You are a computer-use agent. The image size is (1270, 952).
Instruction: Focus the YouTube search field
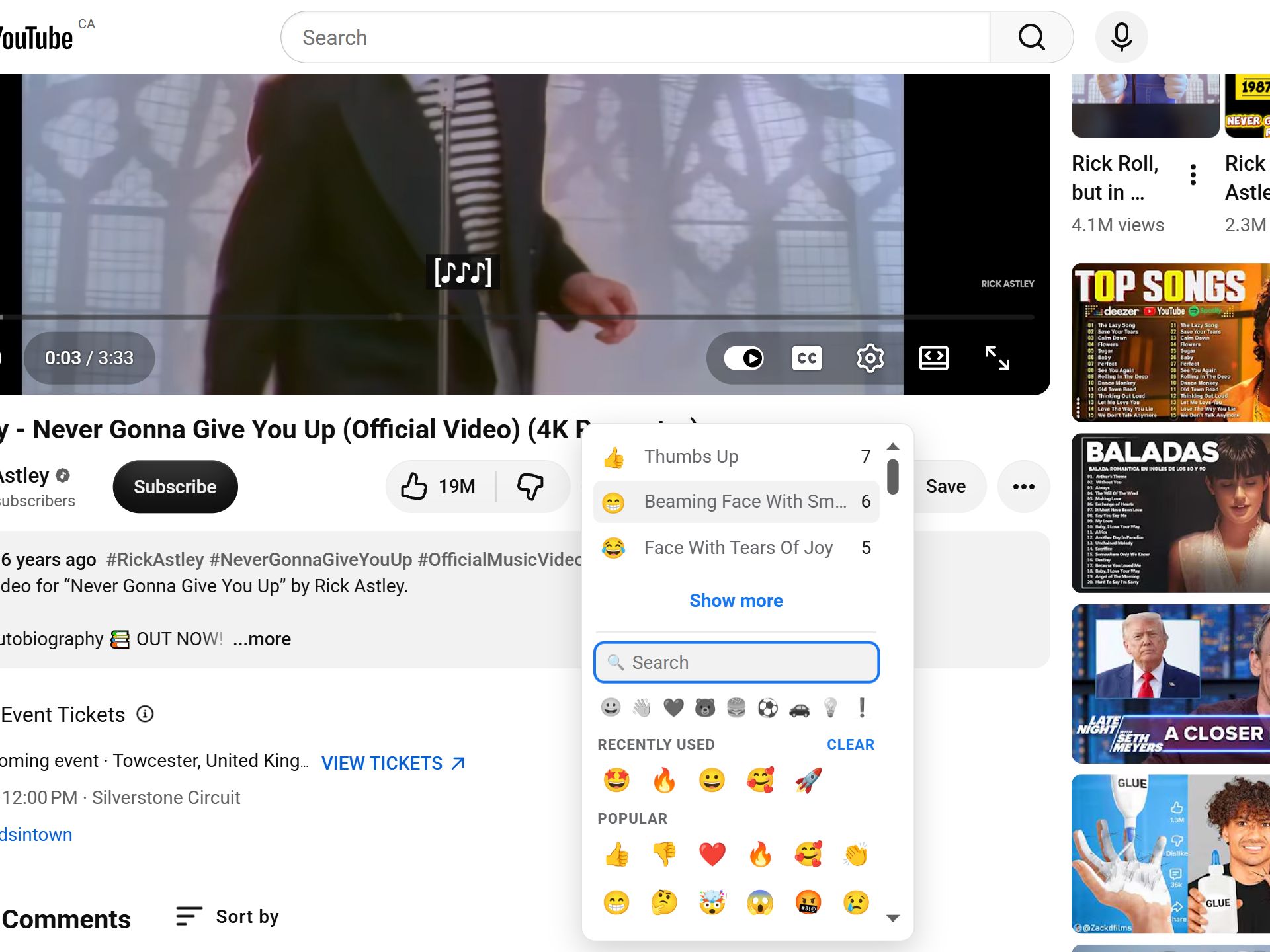tap(635, 38)
